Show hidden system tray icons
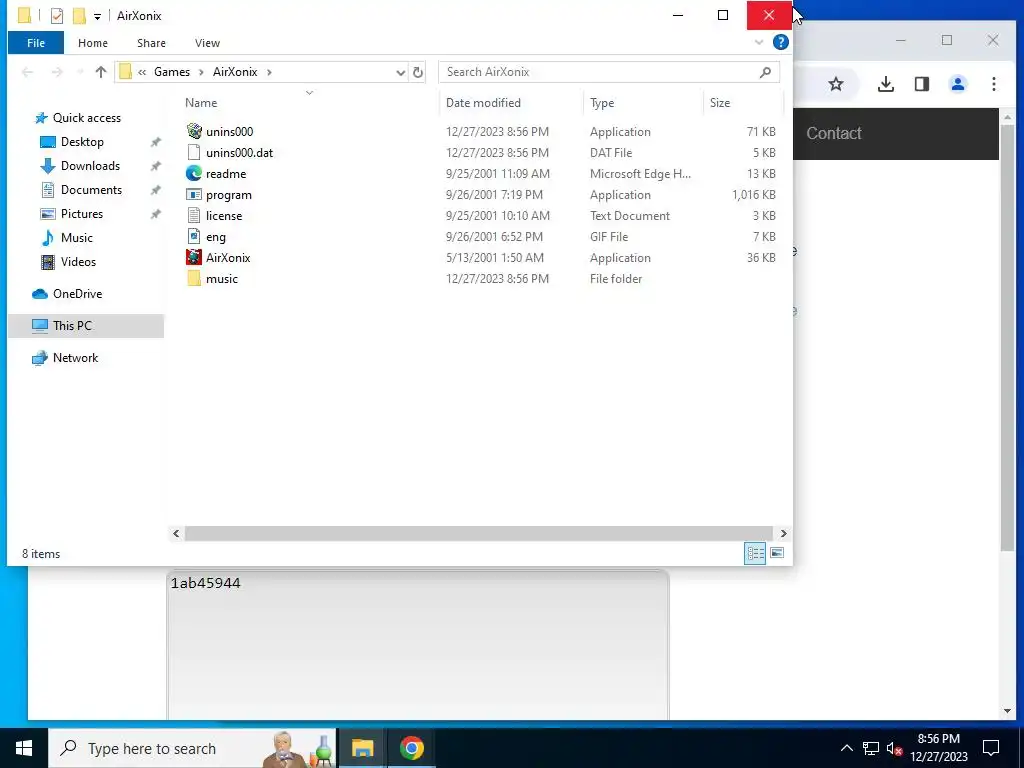Screen dimensions: 1024x768 [846, 748]
